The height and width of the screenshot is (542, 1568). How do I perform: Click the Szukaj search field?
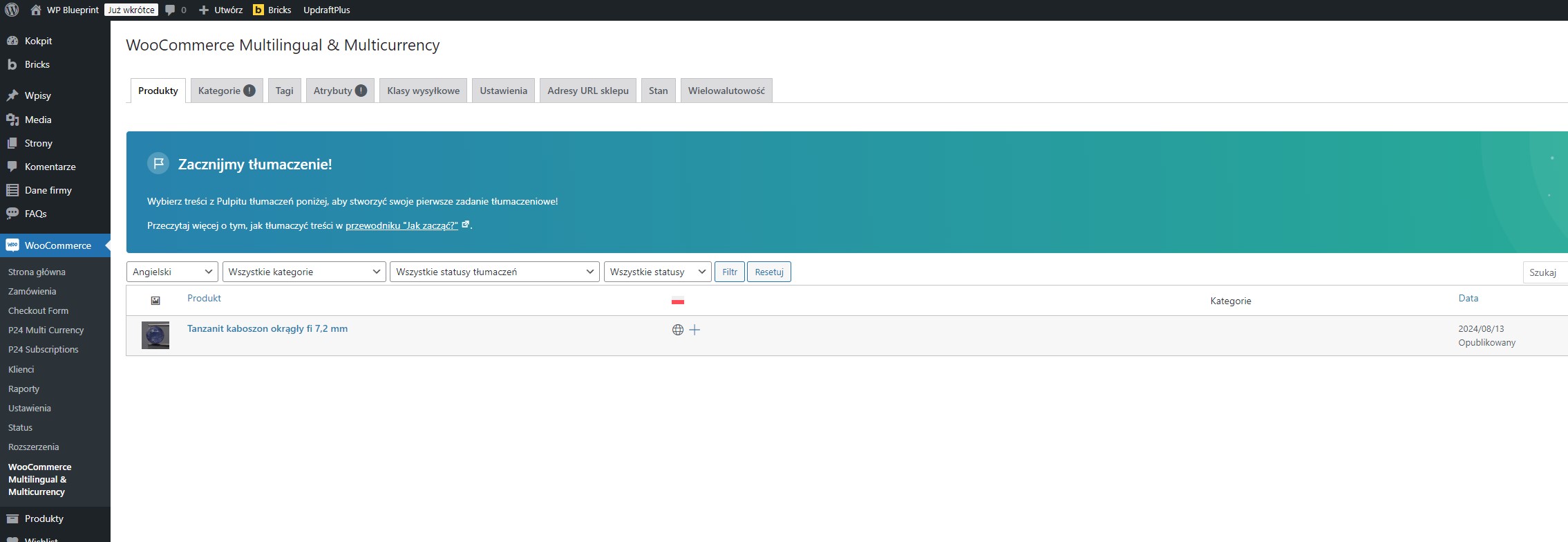coord(1545,272)
